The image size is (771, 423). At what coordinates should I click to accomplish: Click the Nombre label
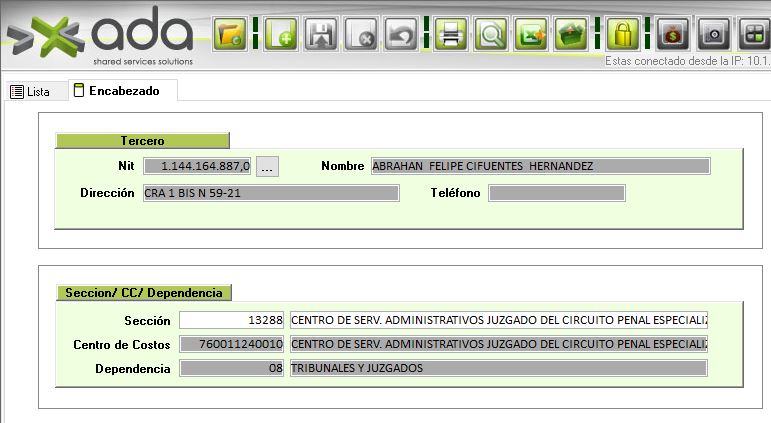pyautogui.click(x=342, y=166)
